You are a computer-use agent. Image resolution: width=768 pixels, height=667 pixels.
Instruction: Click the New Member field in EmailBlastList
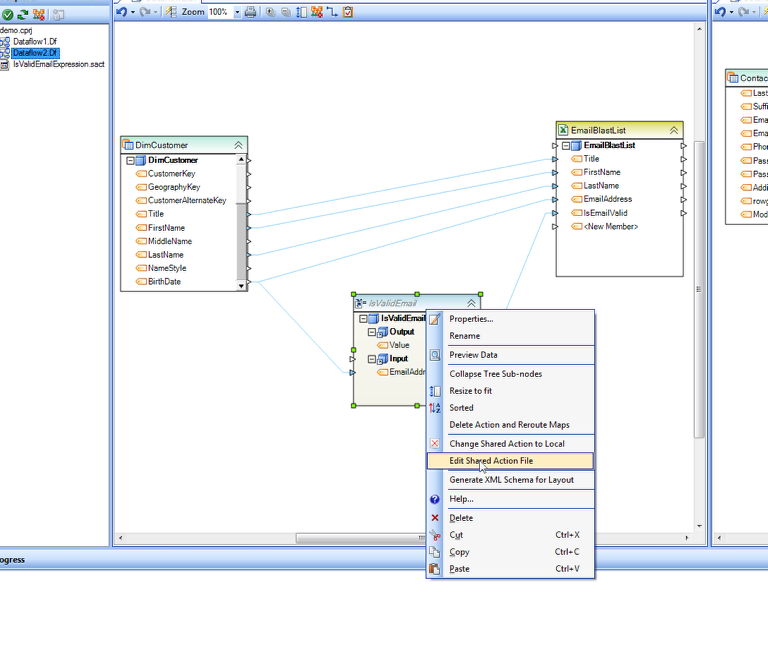coord(610,226)
